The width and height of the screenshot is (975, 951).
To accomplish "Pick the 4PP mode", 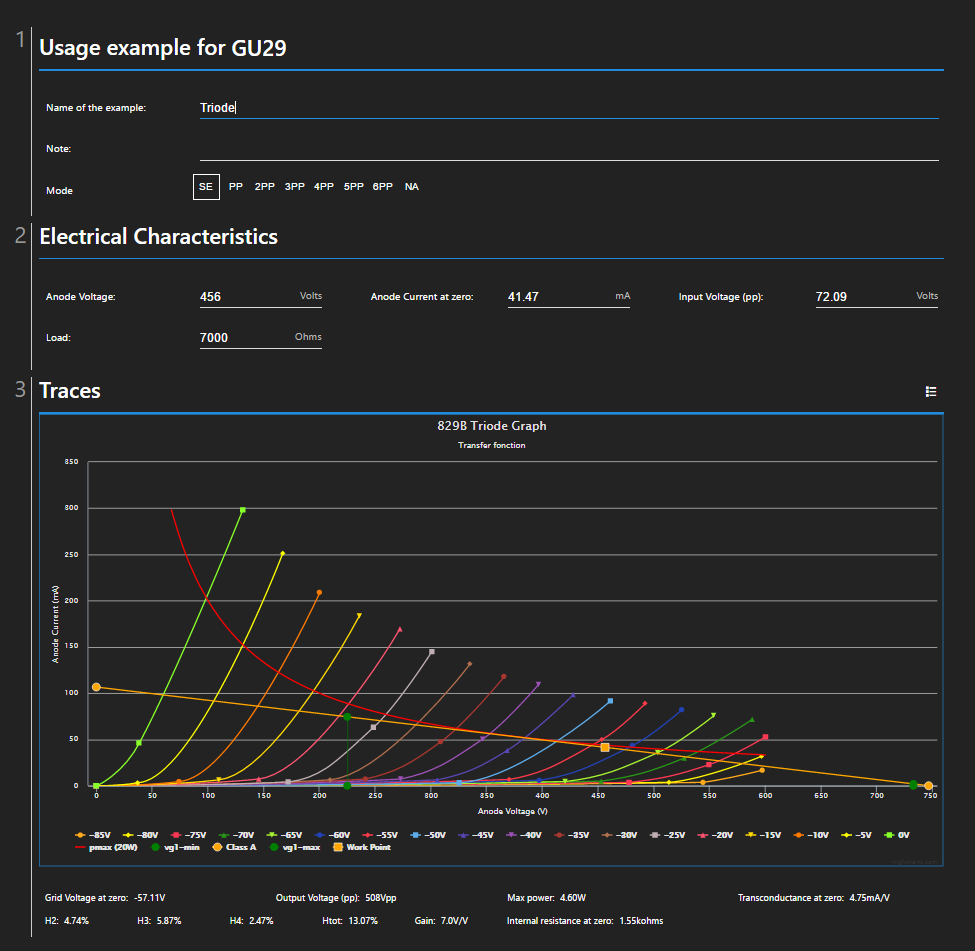I will click(x=323, y=187).
